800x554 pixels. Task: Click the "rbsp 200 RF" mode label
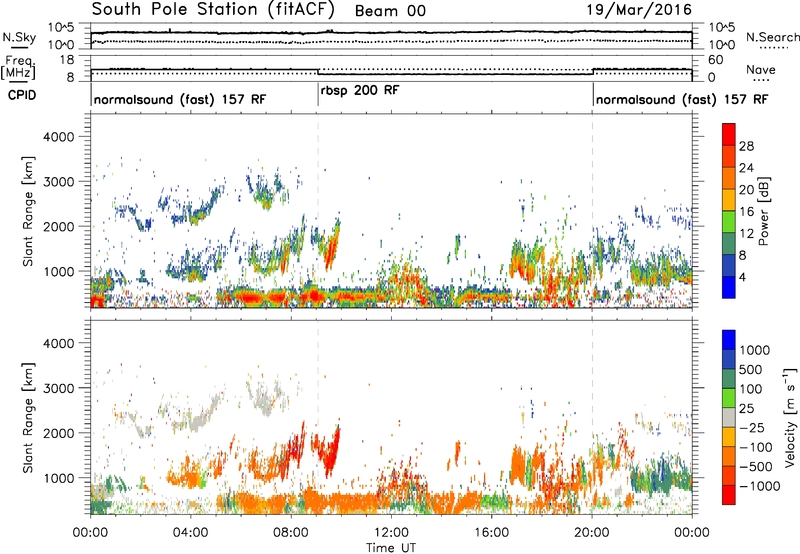click(360, 90)
